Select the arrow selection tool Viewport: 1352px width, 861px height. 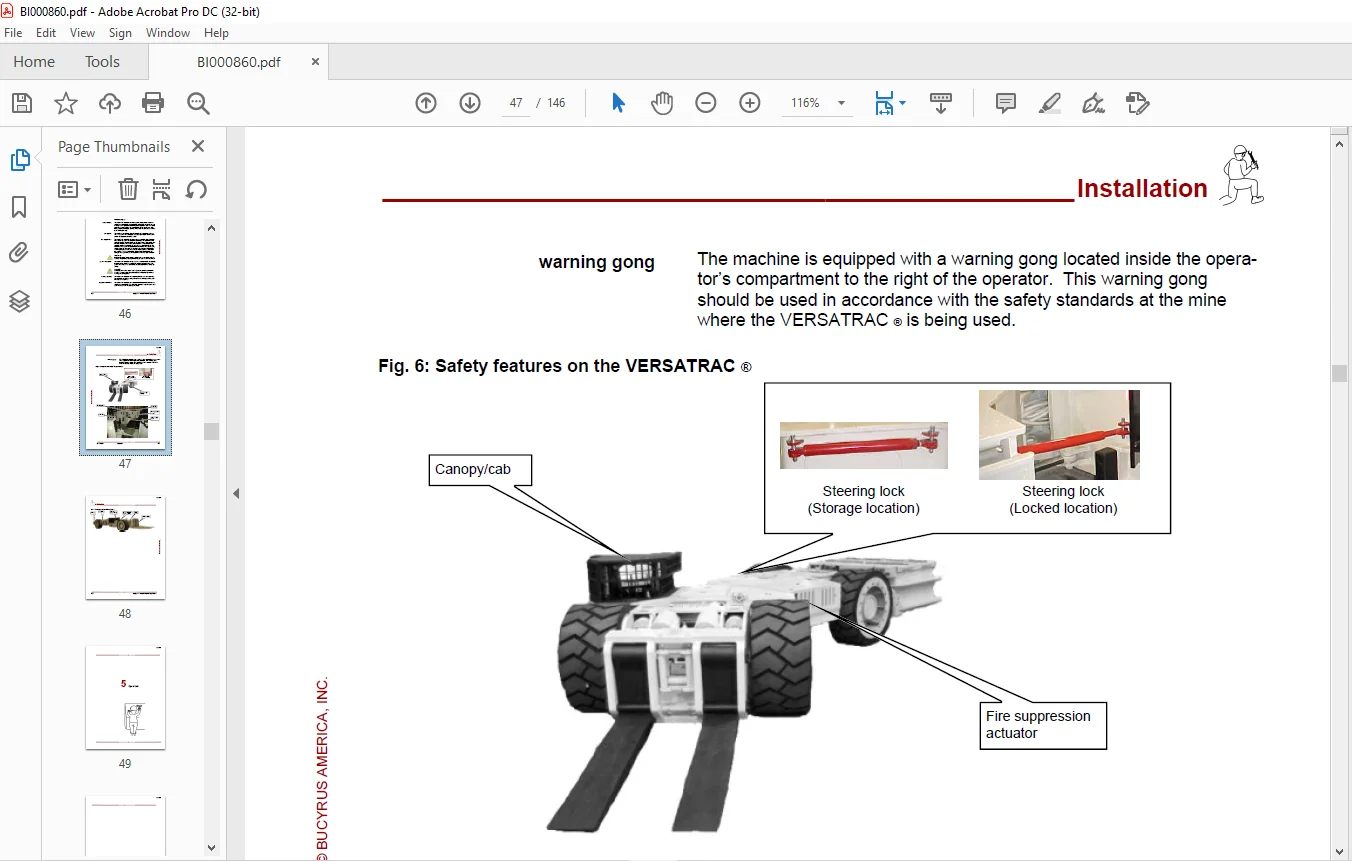pos(618,103)
